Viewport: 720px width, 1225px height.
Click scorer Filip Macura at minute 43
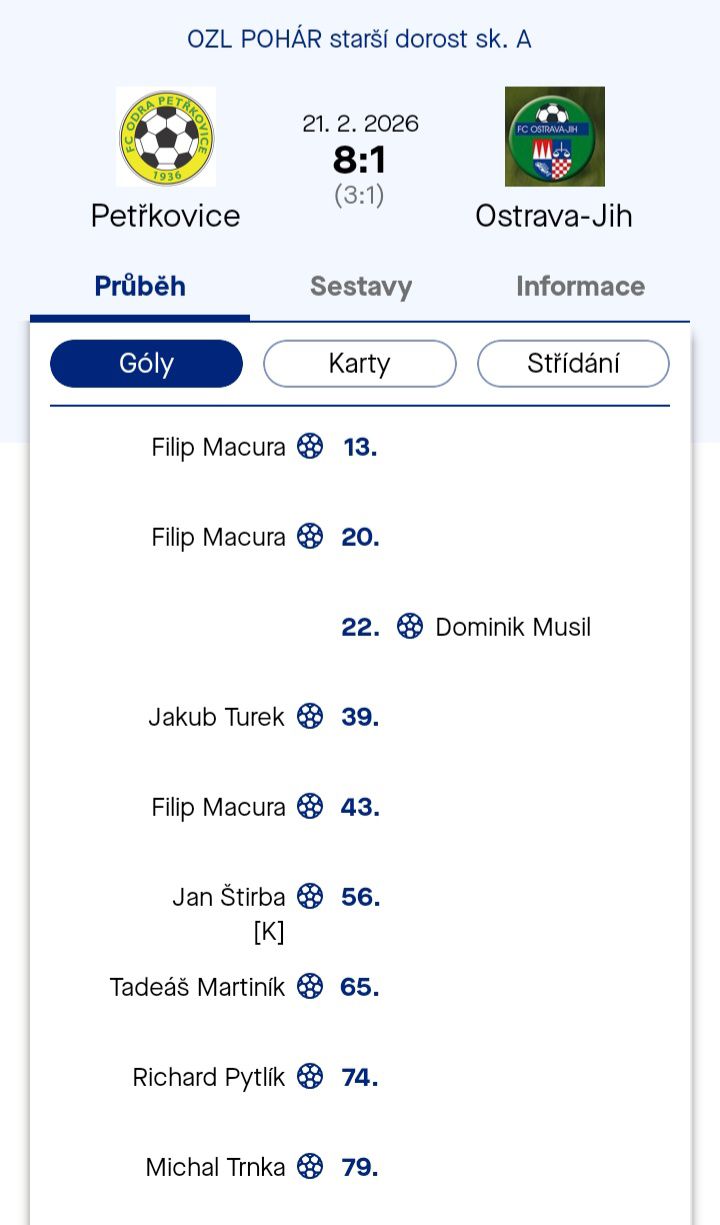(218, 807)
